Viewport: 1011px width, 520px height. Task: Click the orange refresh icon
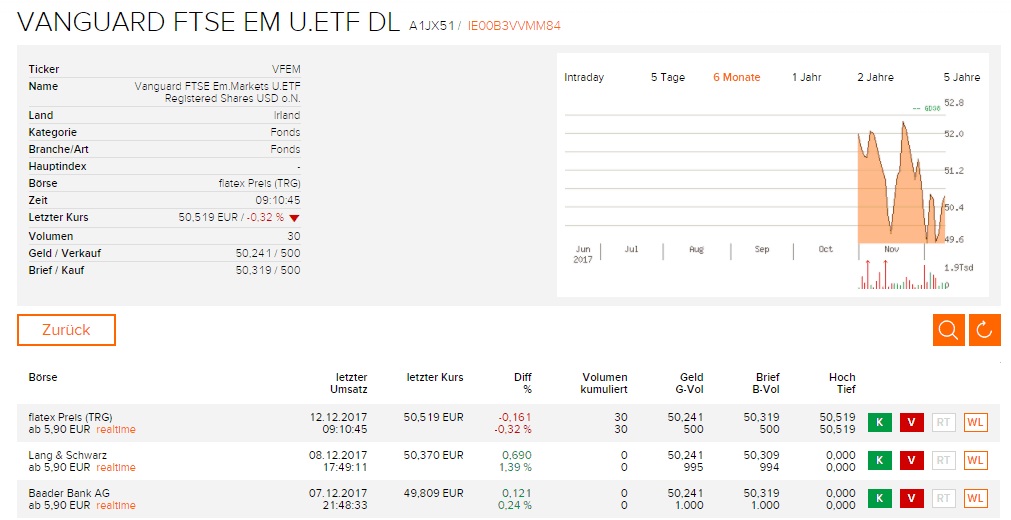click(985, 330)
